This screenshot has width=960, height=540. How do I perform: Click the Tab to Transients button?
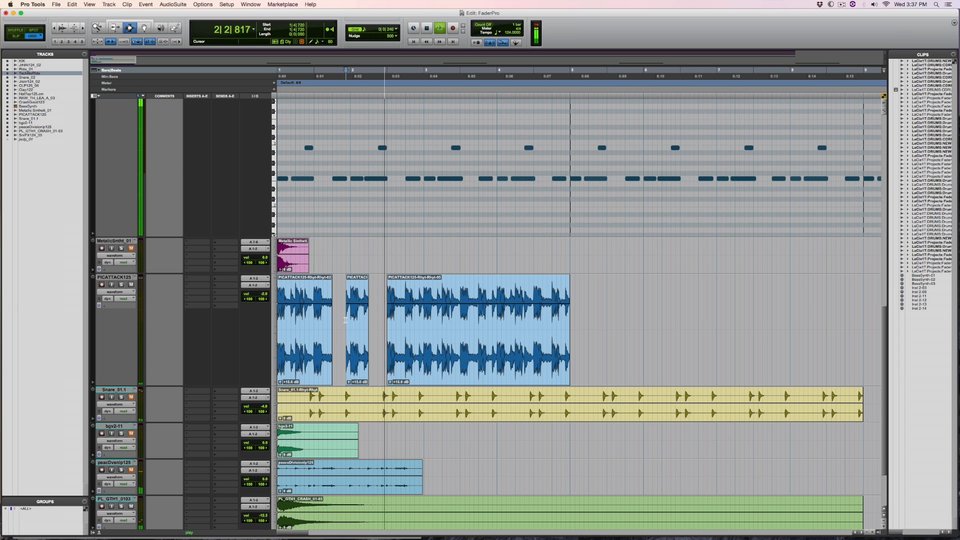coord(110,41)
